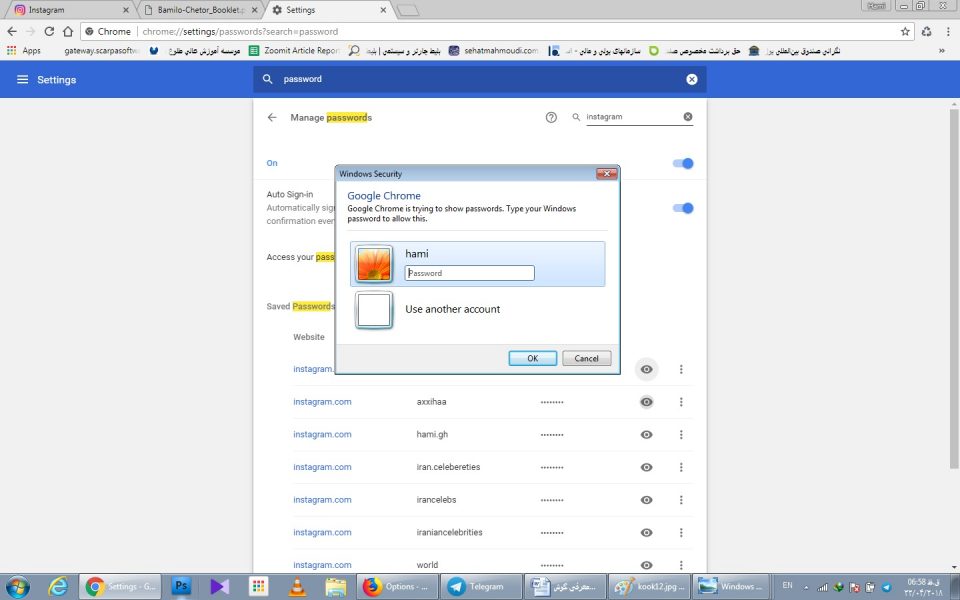The width and height of the screenshot is (960, 600).
Task: Open the Settings hamburger menu
Action: 22,80
